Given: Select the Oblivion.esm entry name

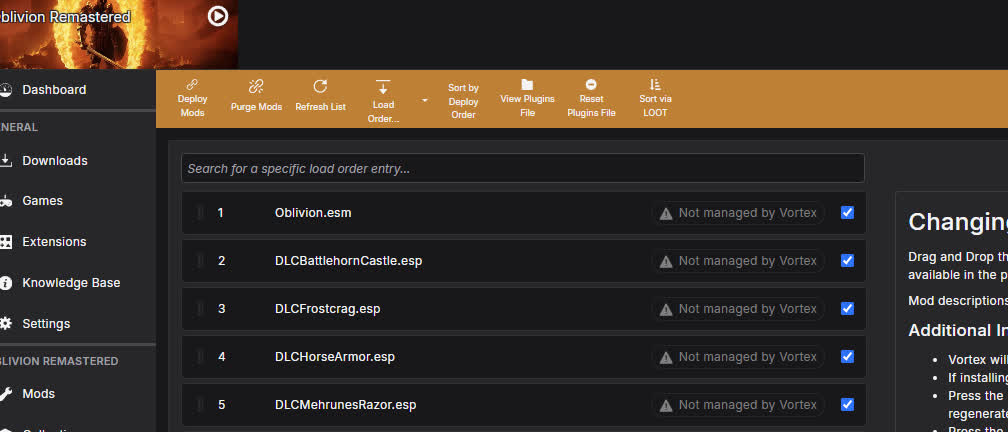Looking at the screenshot, I should click(x=313, y=213).
